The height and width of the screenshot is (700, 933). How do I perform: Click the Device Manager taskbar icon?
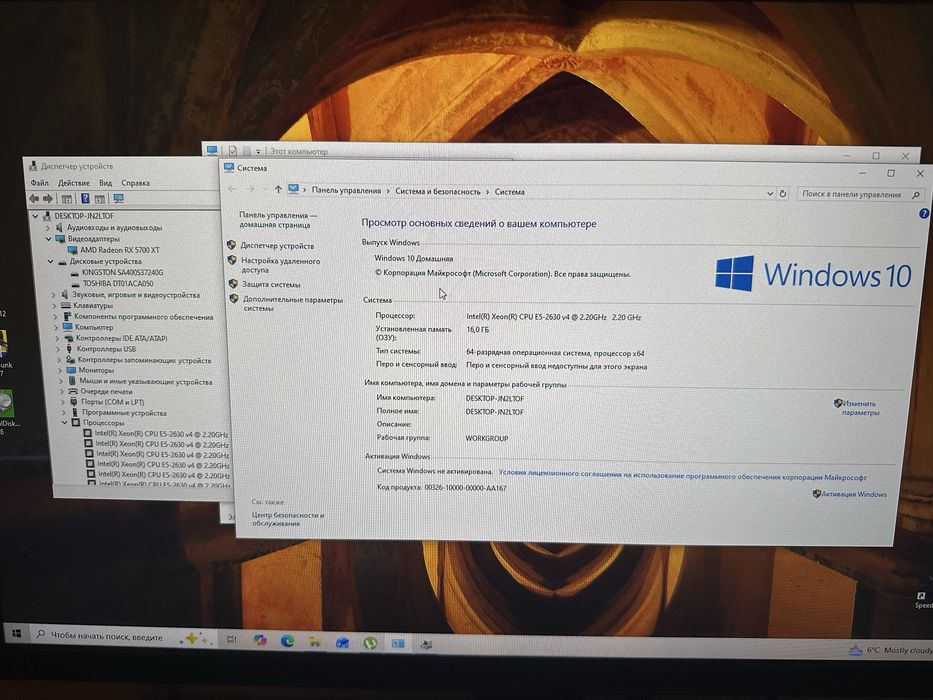click(x=426, y=644)
